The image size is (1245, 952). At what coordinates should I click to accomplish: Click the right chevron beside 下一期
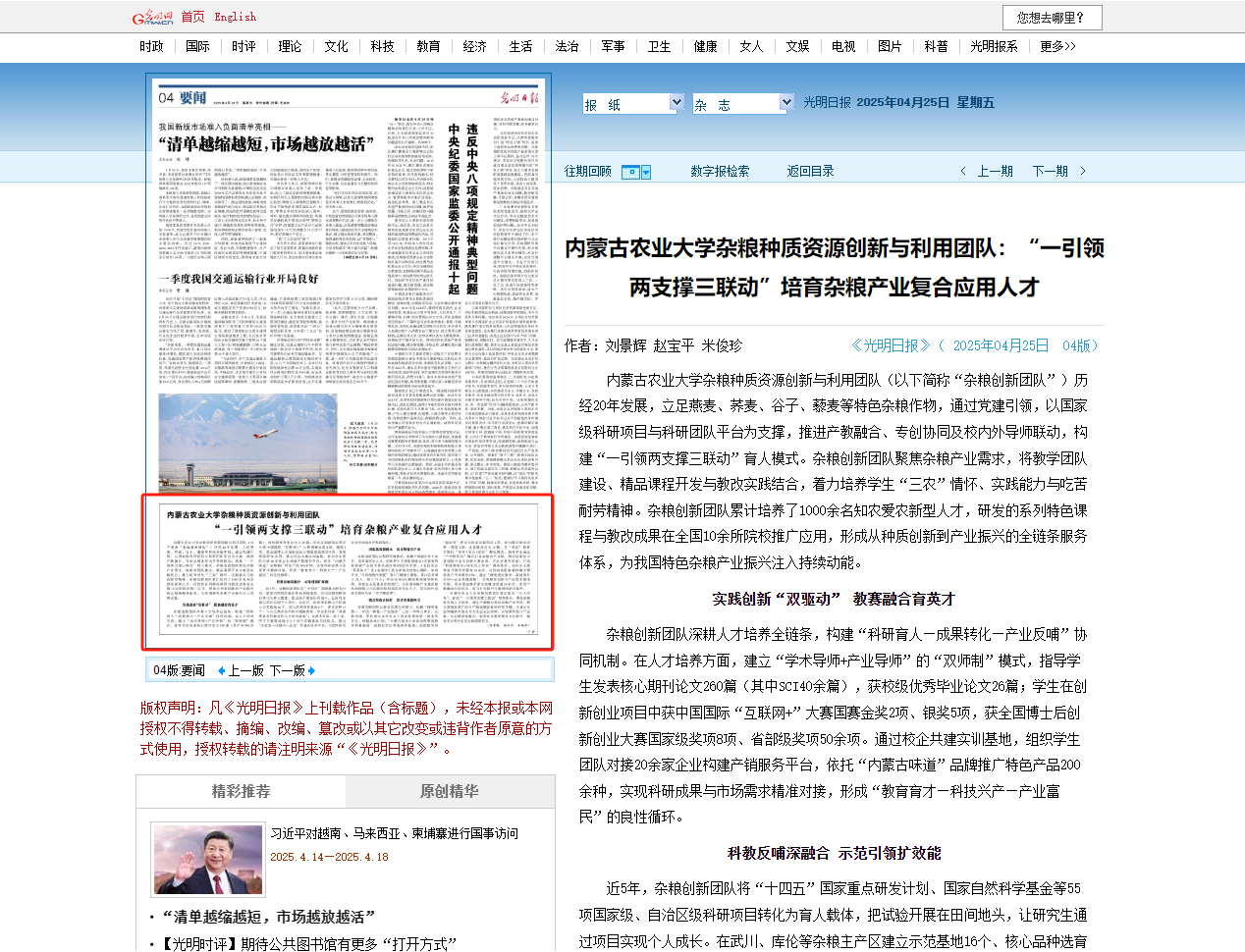point(1083,172)
